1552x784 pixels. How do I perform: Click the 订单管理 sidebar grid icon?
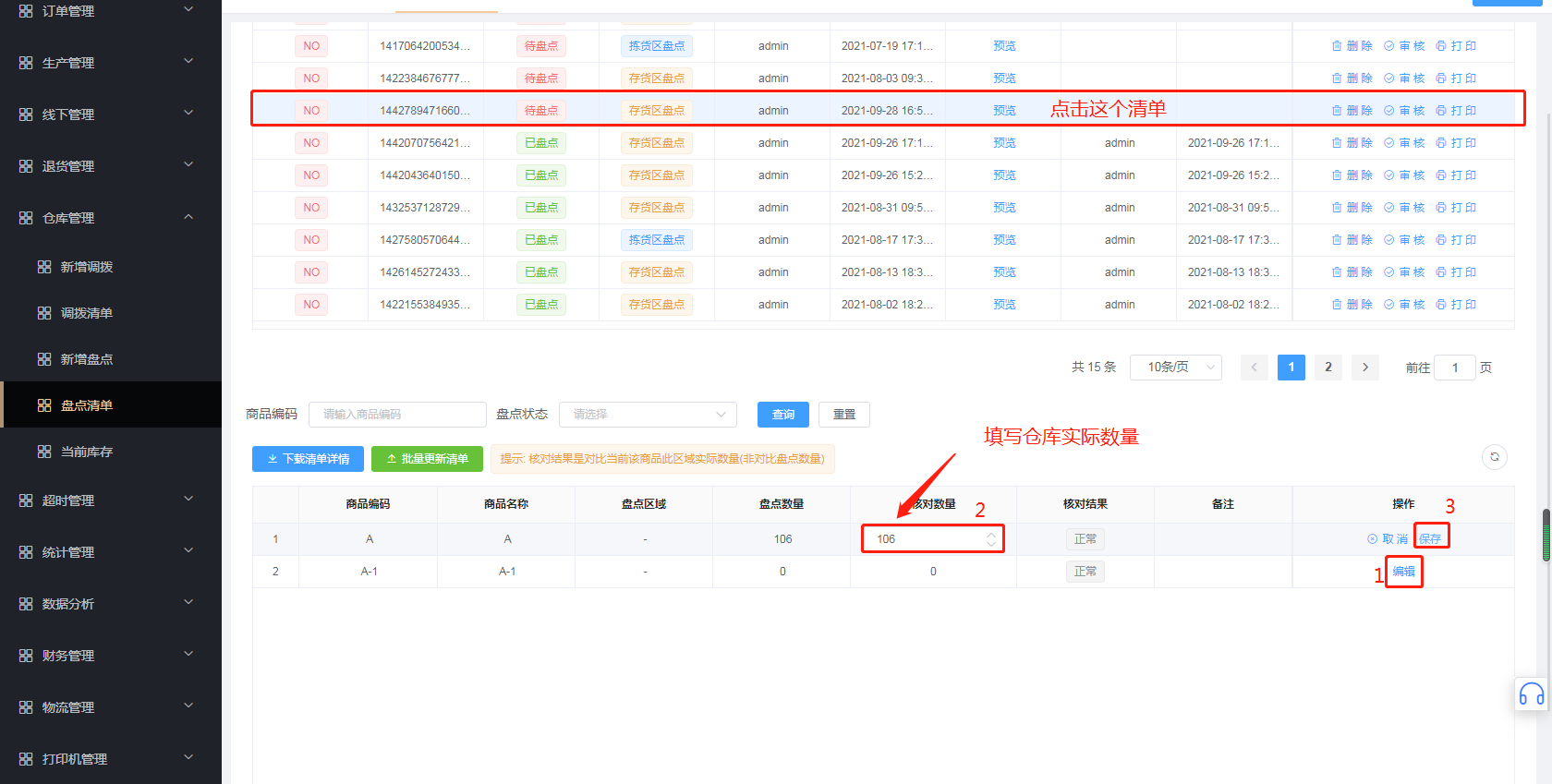pyautogui.click(x=26, y=11)
